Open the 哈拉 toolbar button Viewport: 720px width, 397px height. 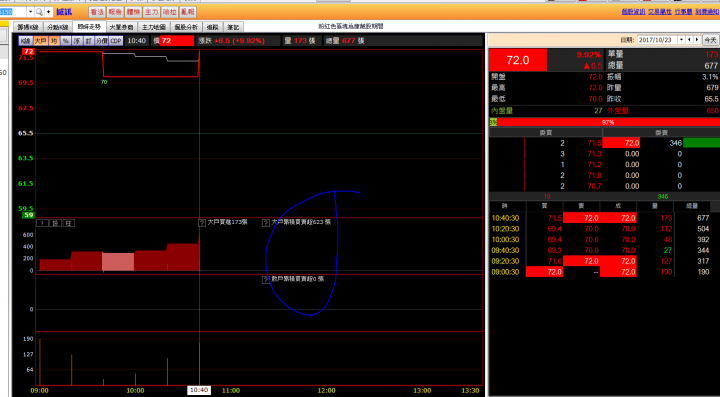pyautogui.click(x=169, y=12)
